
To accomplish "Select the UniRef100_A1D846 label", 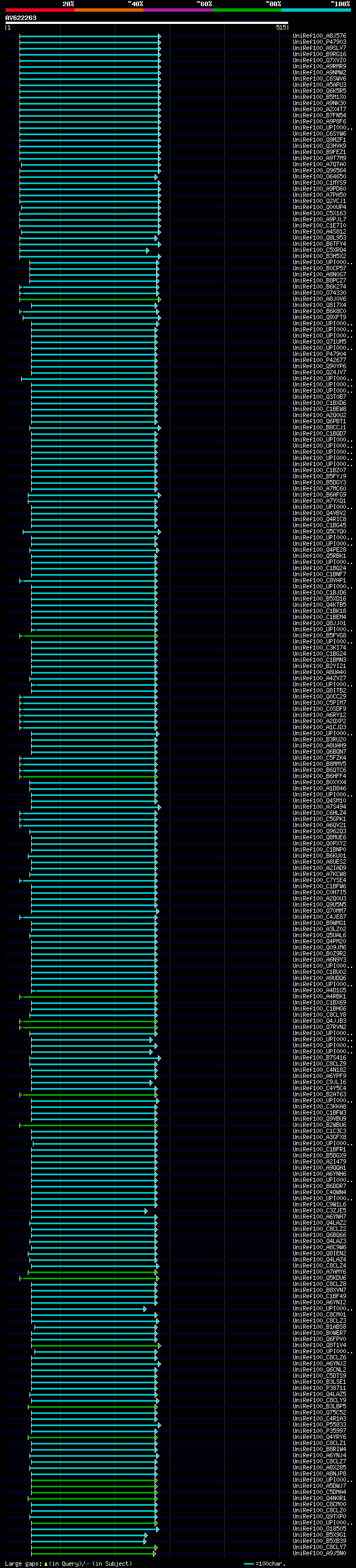I will (319, 788).
